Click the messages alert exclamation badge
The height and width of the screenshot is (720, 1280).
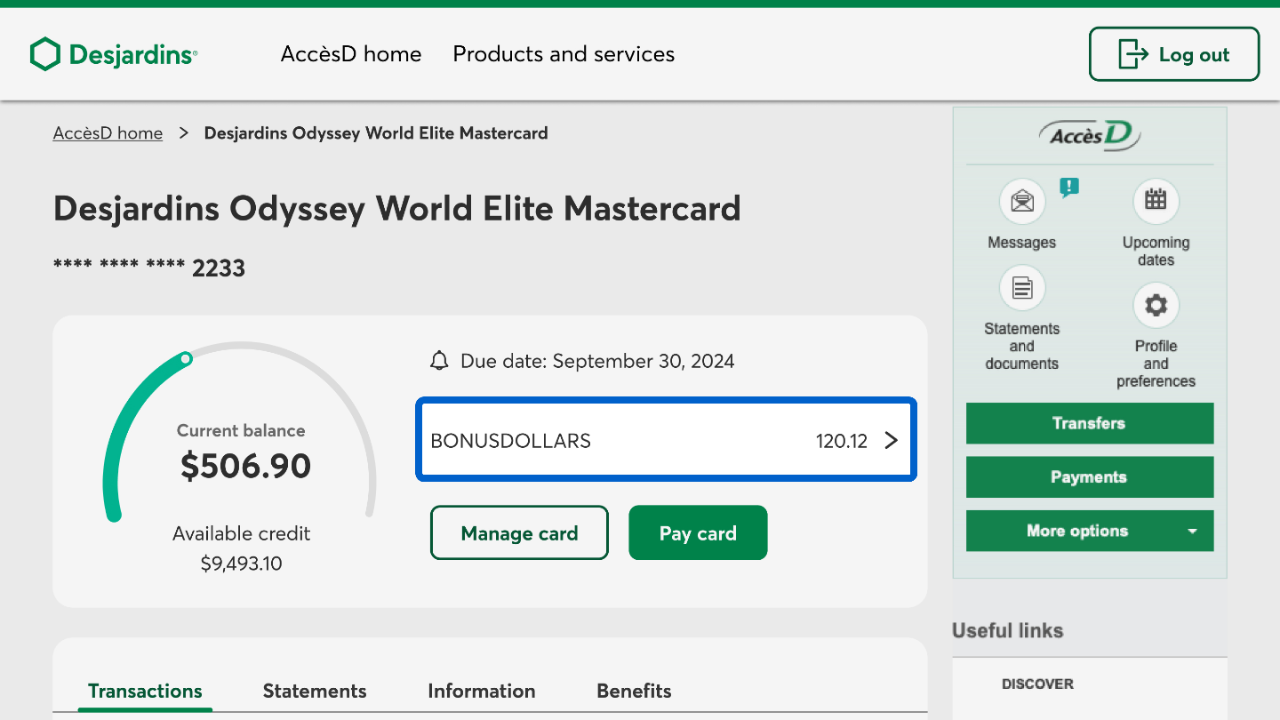[1069, 187]
